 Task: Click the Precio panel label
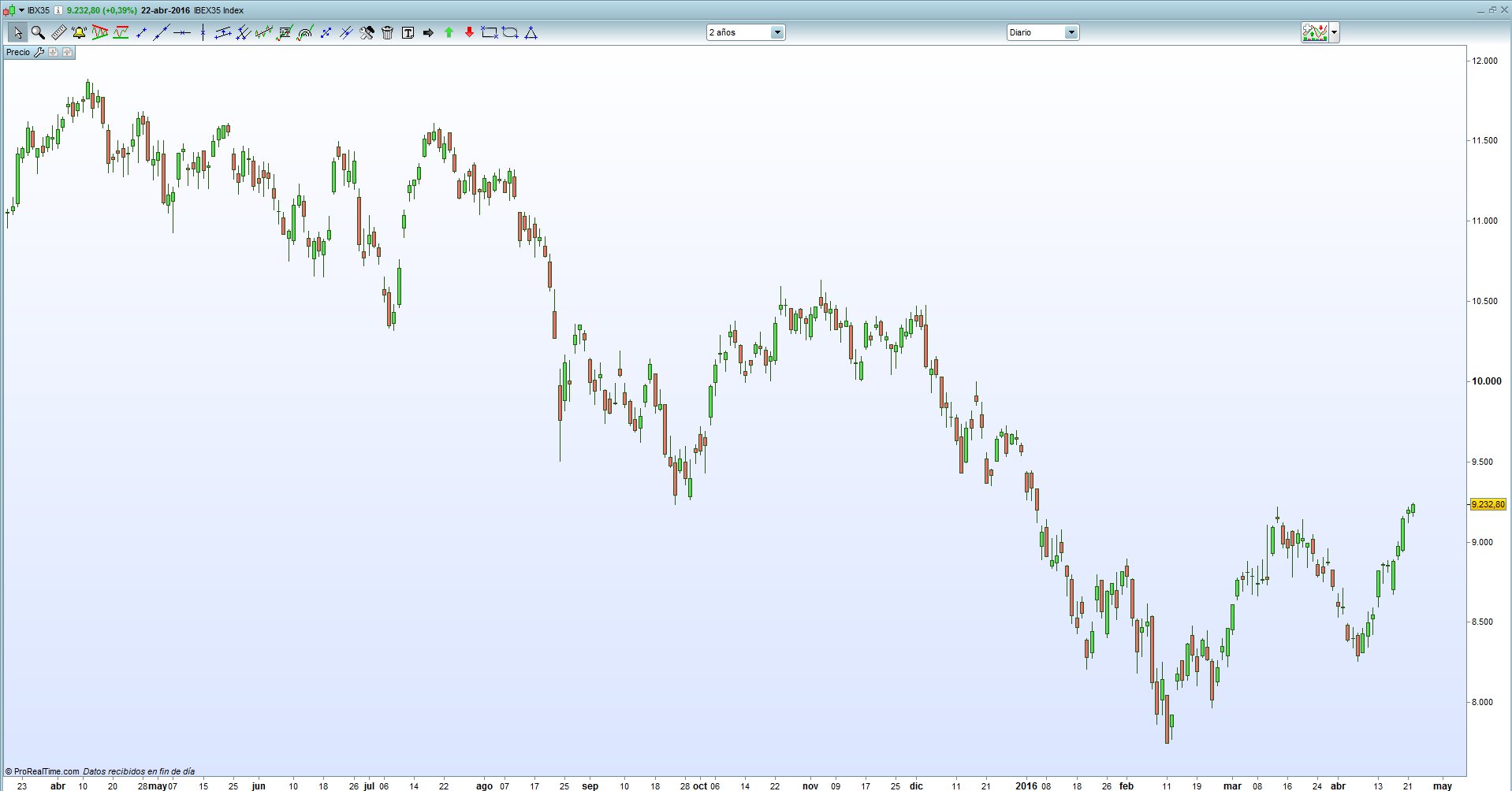click(17, 52)
